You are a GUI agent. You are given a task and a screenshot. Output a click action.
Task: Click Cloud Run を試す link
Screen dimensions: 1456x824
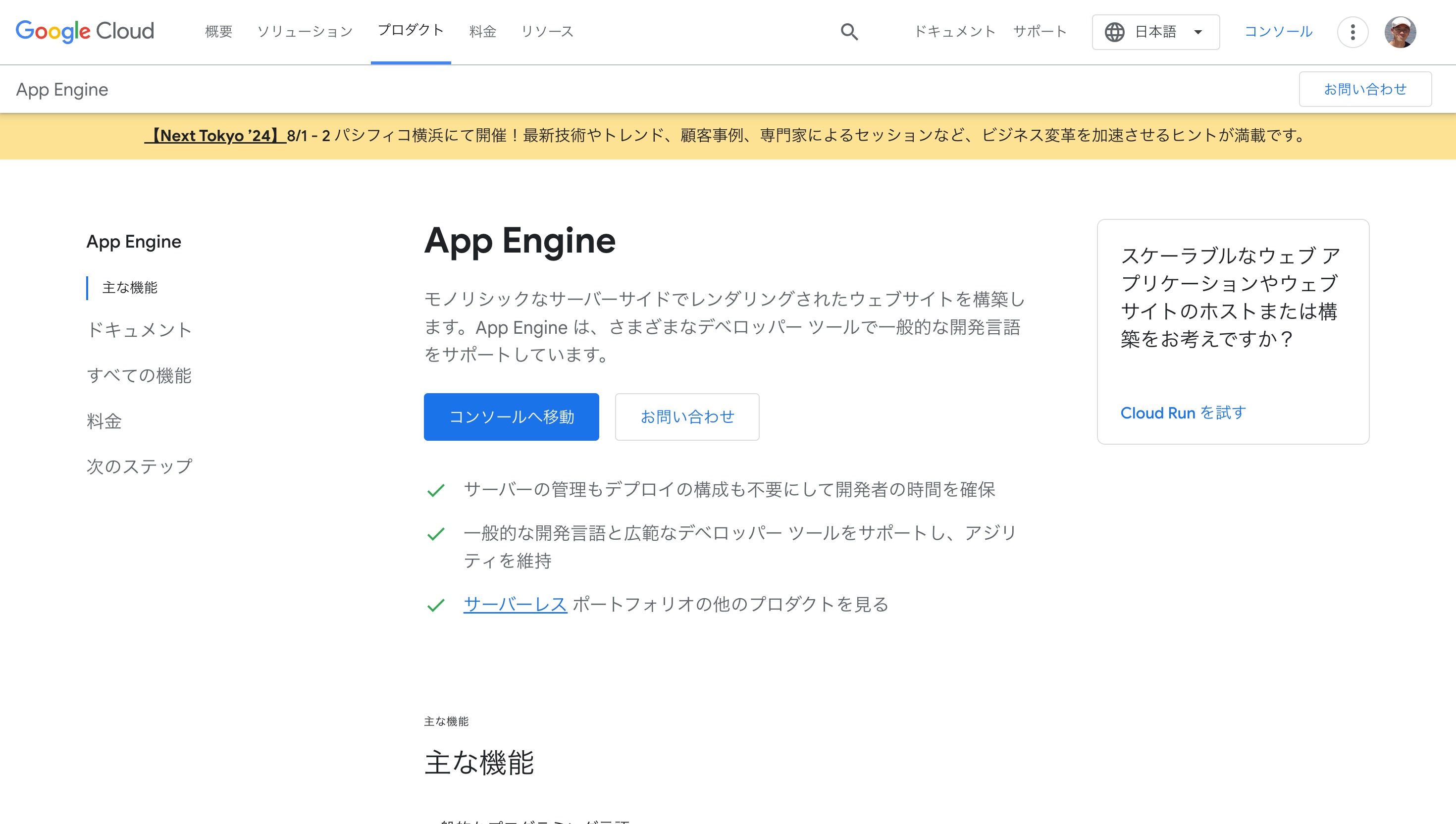tap(1183, 412)
